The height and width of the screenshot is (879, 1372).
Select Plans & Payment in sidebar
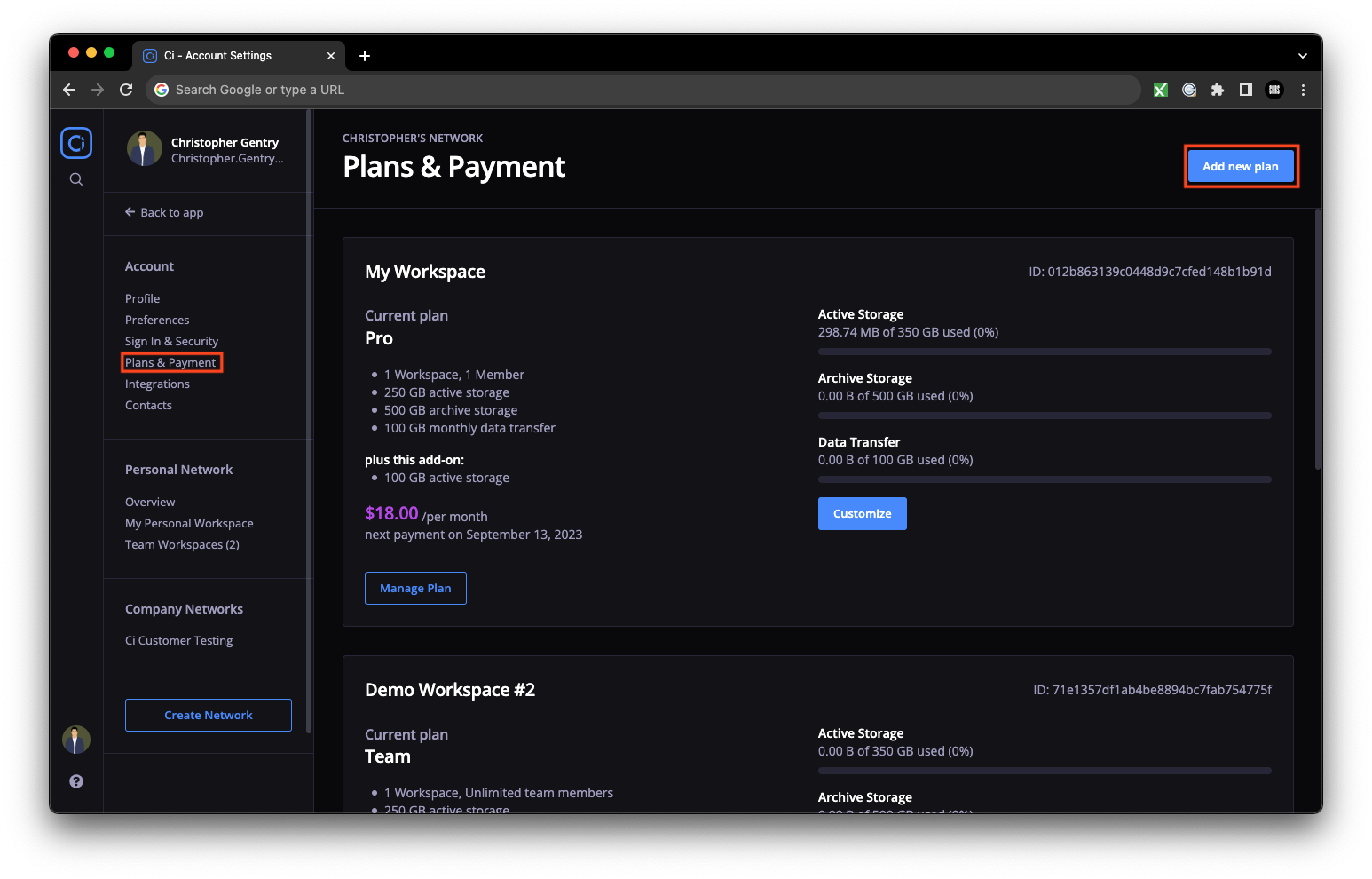click(170, 362)
